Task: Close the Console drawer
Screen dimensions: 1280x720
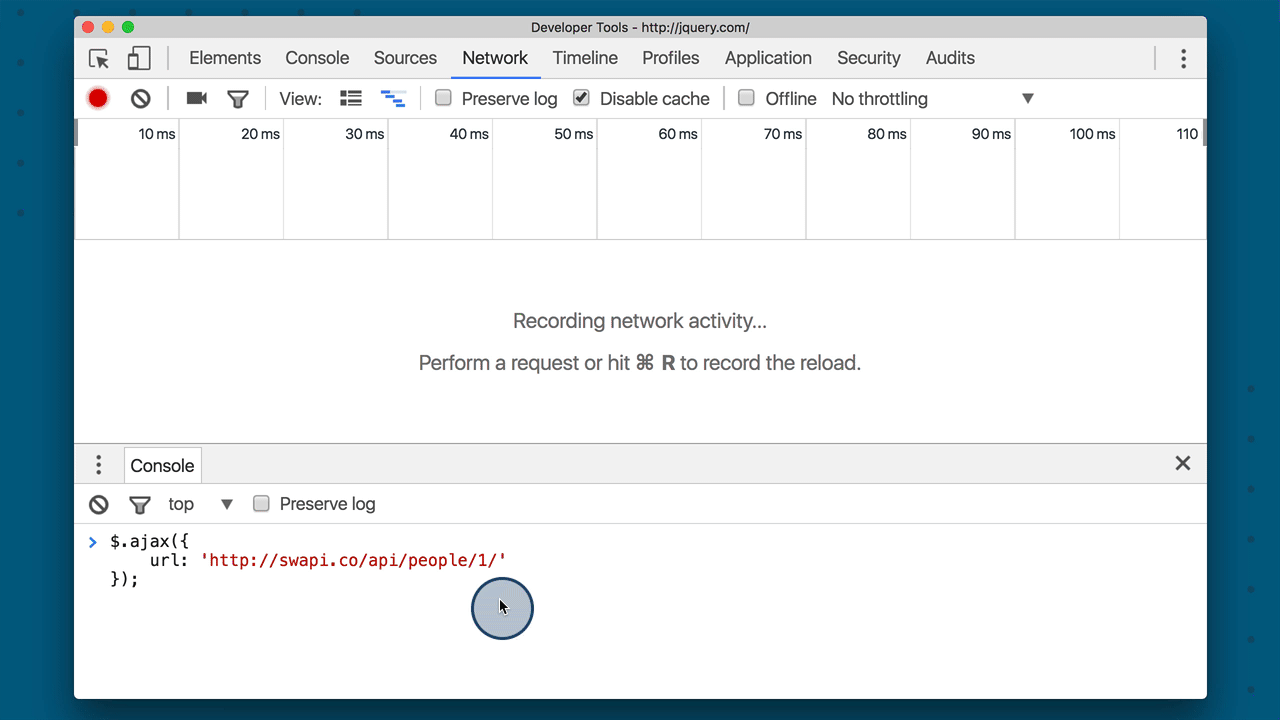Action: 1183,463
